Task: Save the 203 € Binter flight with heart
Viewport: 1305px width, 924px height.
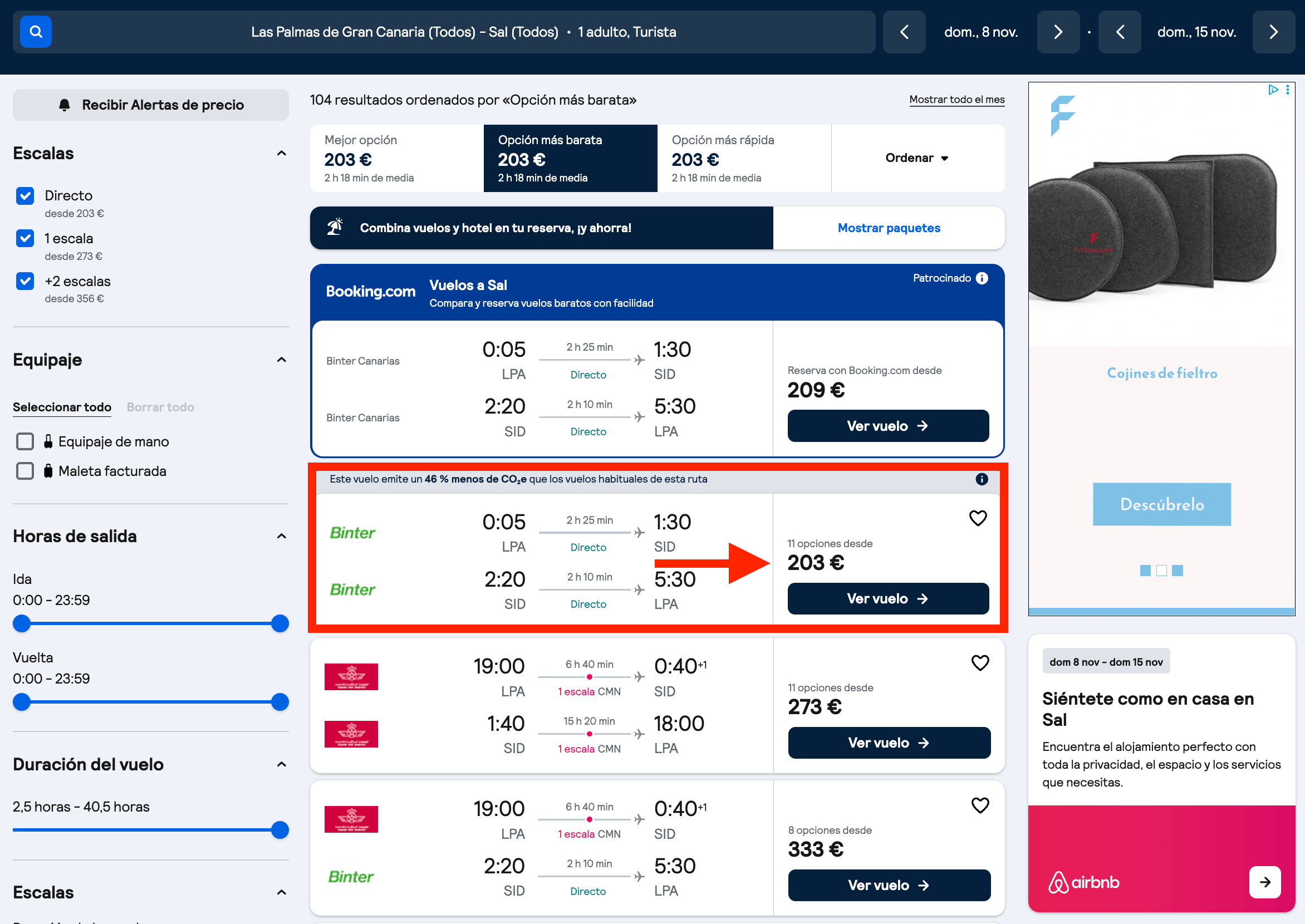Action: tap(978, 518)
